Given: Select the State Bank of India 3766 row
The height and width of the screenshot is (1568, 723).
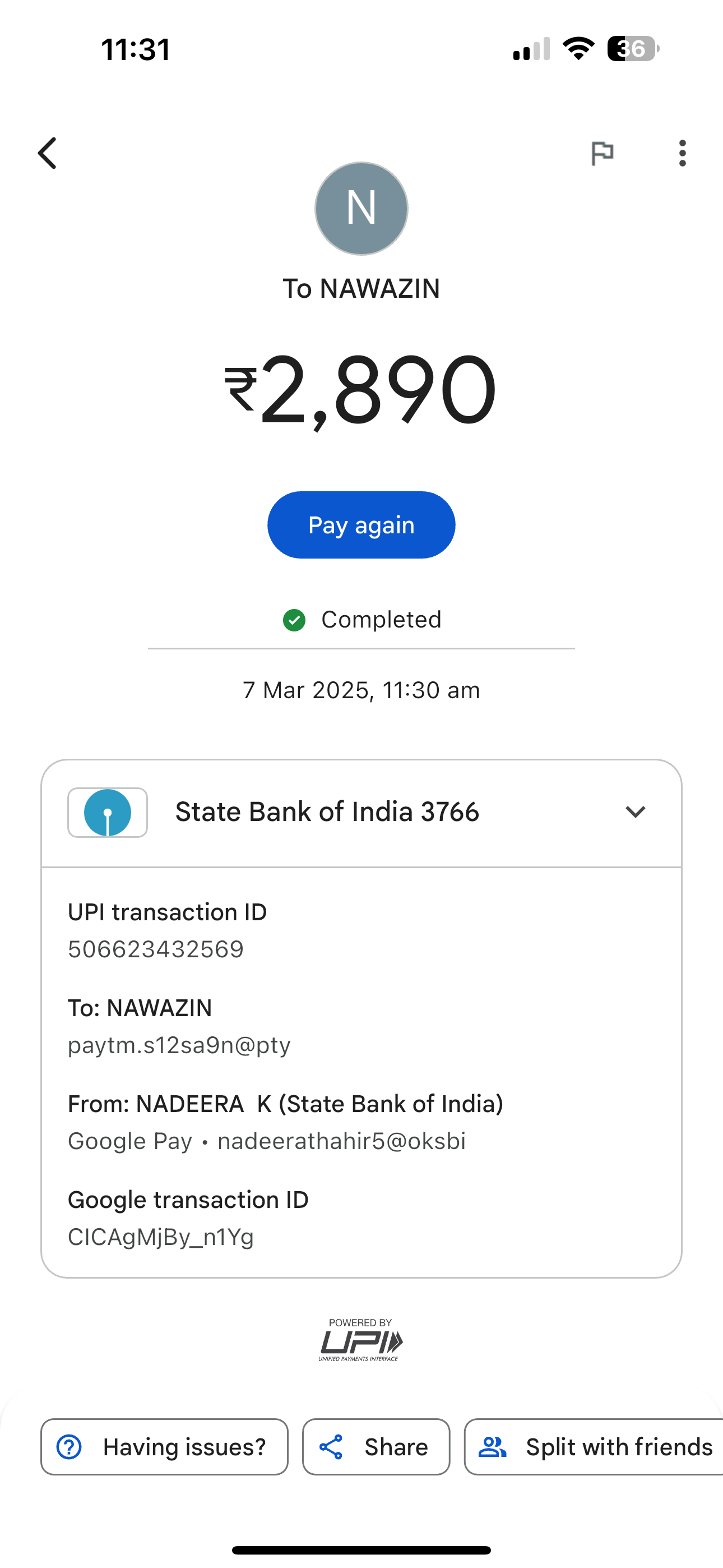Looking at the screenshot, I should [327, 812].
